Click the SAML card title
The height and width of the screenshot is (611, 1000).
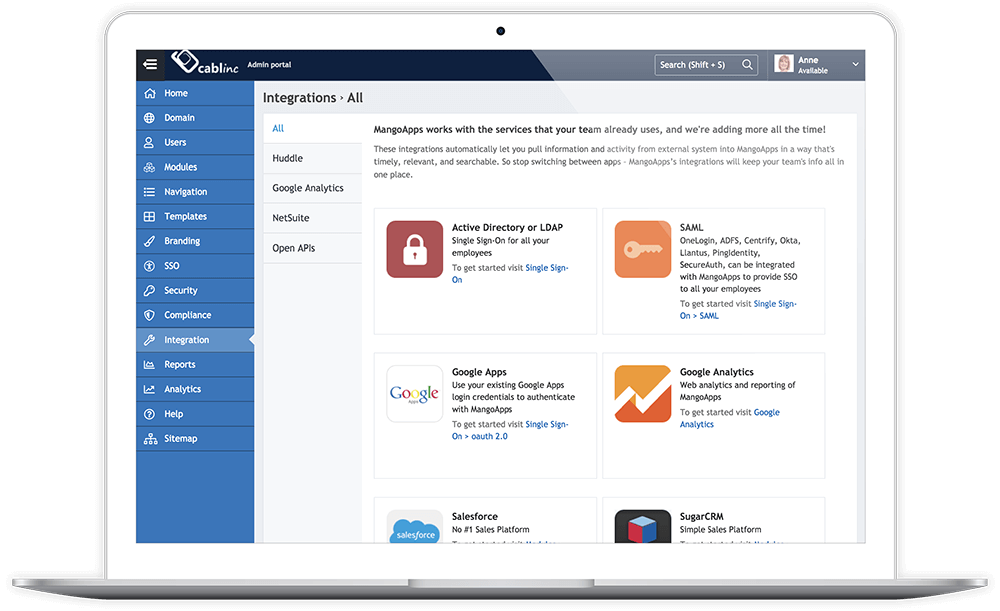click(691, 228)
